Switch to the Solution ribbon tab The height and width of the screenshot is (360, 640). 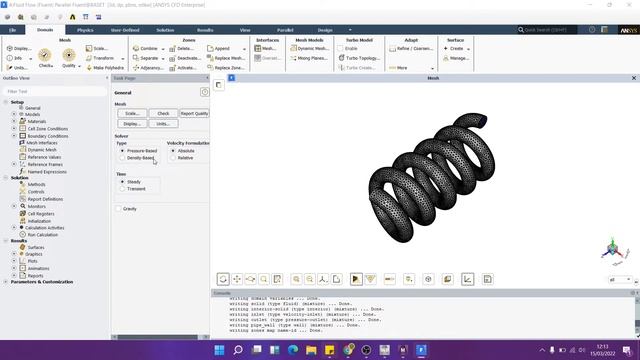tap(165, 30)
